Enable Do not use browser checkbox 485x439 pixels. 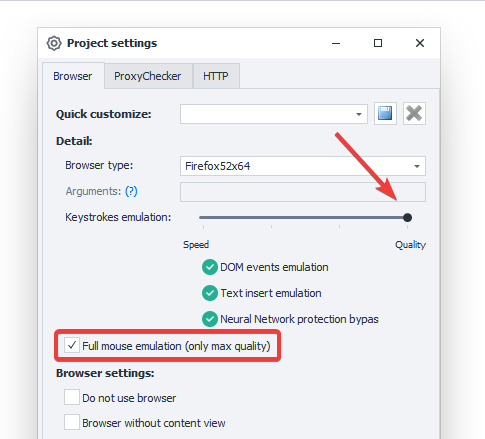click(72, 397)
